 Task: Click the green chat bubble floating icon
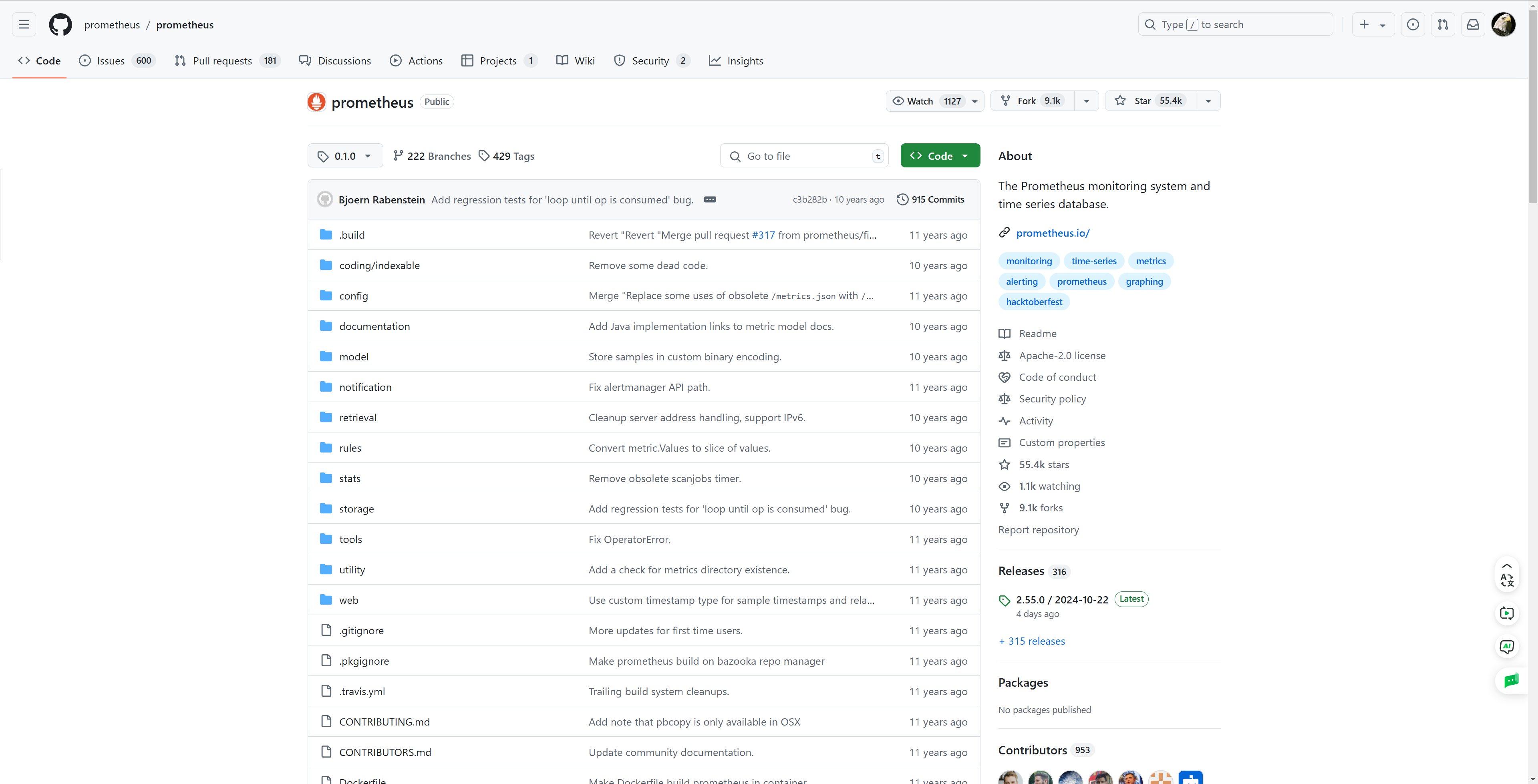(1510, 680)
